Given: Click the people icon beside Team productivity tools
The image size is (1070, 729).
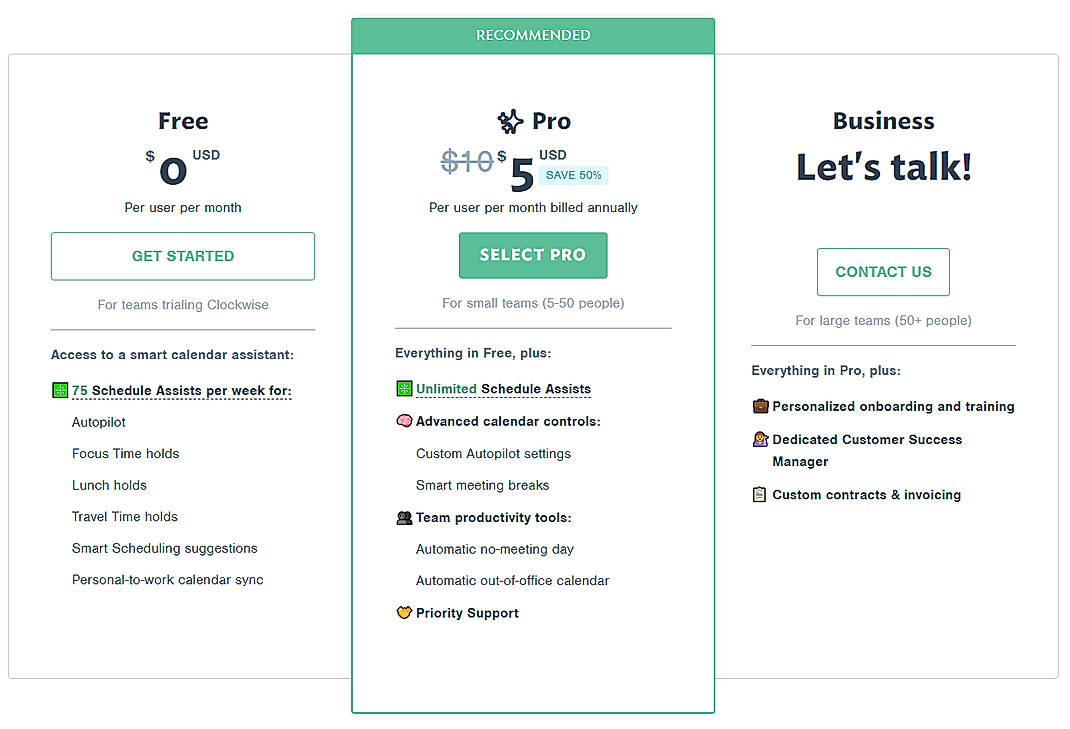Looking at the screenshot, I should click(404, 517).
